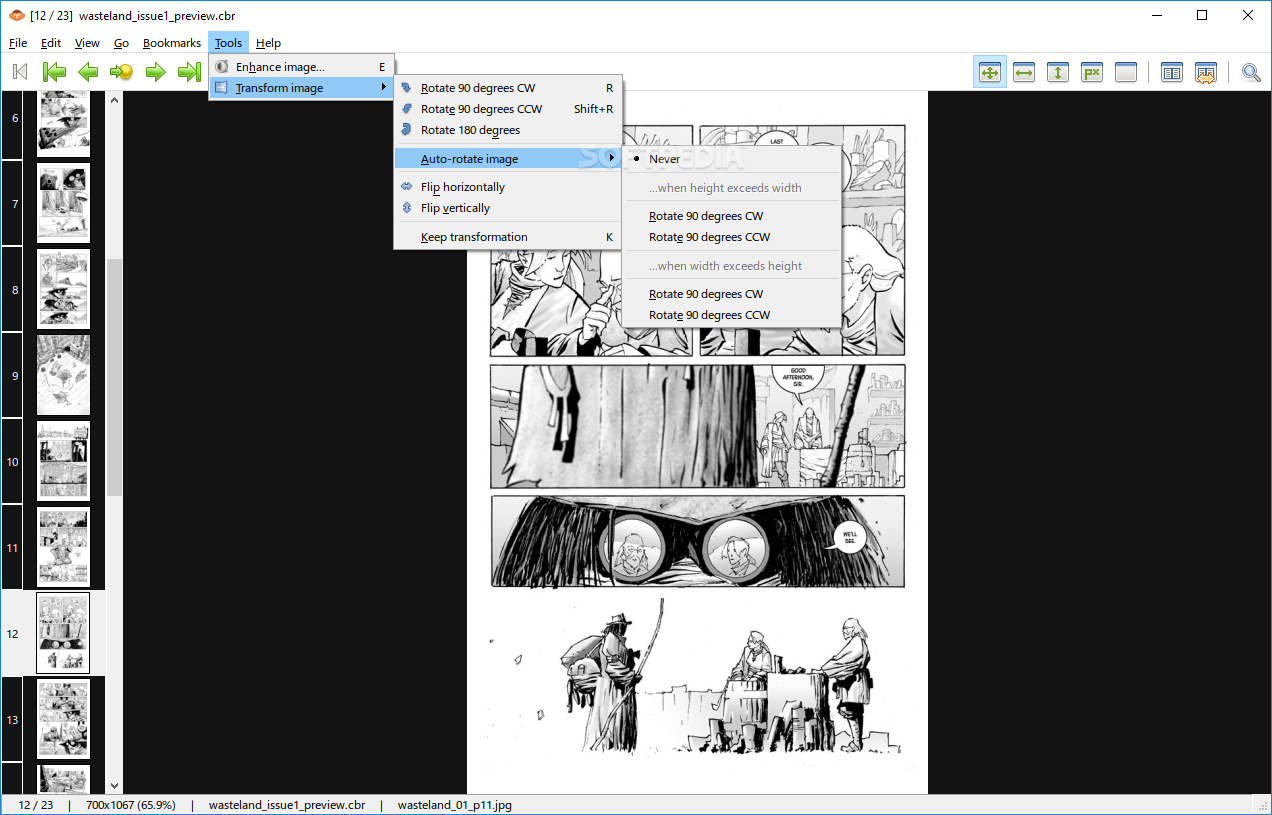Click the '700x1067 (65.9%)' status entry
Viewport: 1272px width, 815px height.
(x=130, y=805)
